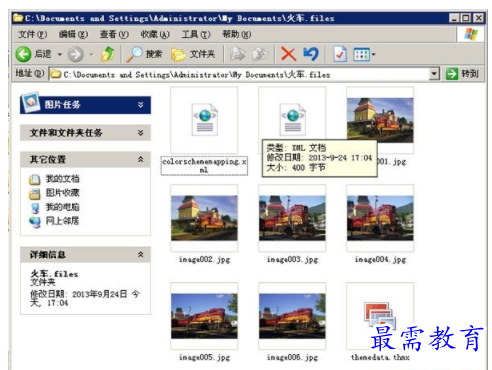The width and height of the screenshot is (492, 370).
Task: Open the File (文件) menu
Action: tap(32, 34)
